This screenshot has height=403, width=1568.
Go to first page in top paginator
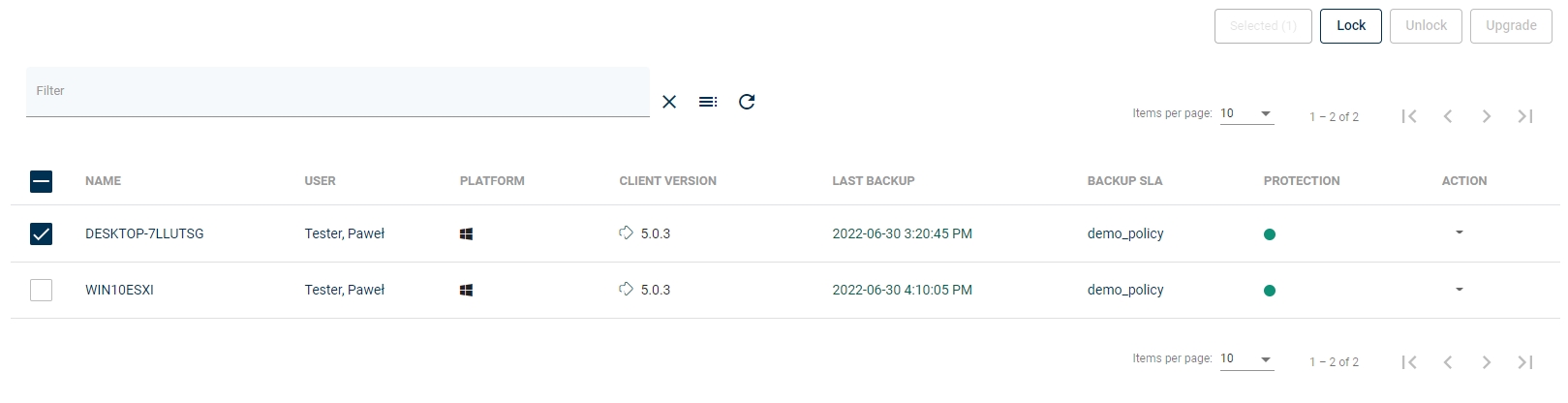(x=1409, y=116)
